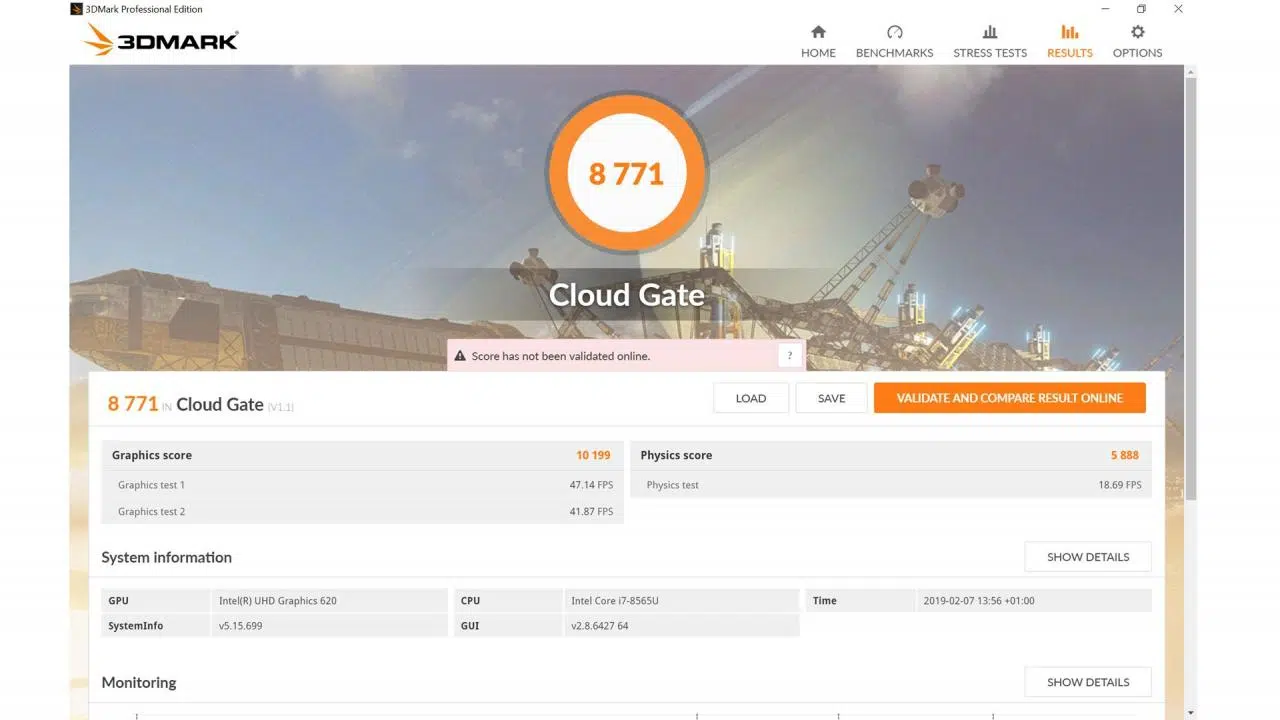Click the Score has not been validated message
1280x720 pixels.
point(562,356)
